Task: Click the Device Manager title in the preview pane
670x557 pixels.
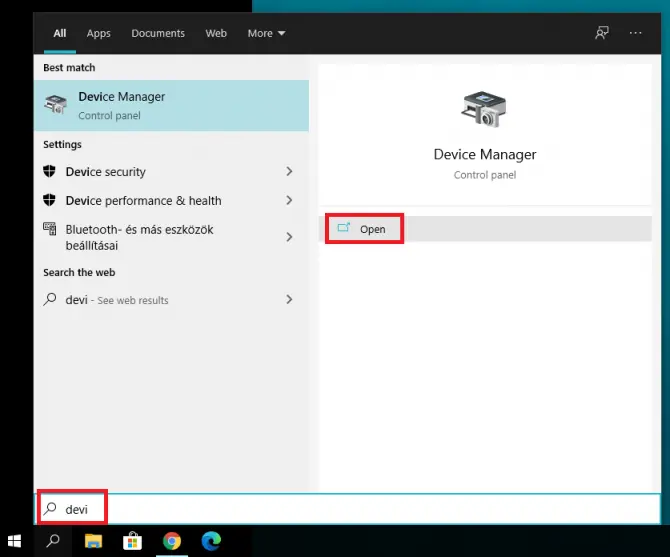Action: point(485,154)
